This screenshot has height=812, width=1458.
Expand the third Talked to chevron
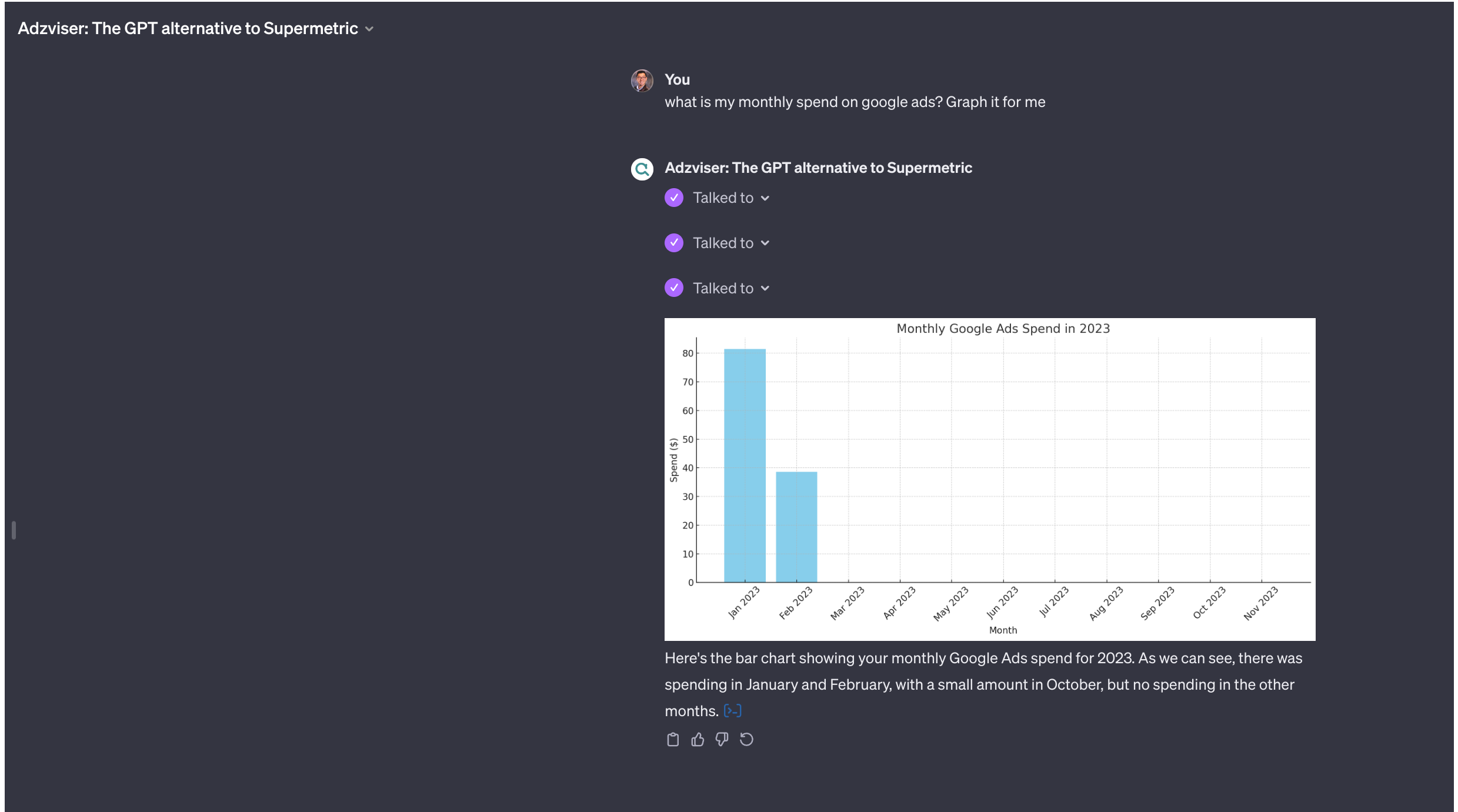point(765,289)
